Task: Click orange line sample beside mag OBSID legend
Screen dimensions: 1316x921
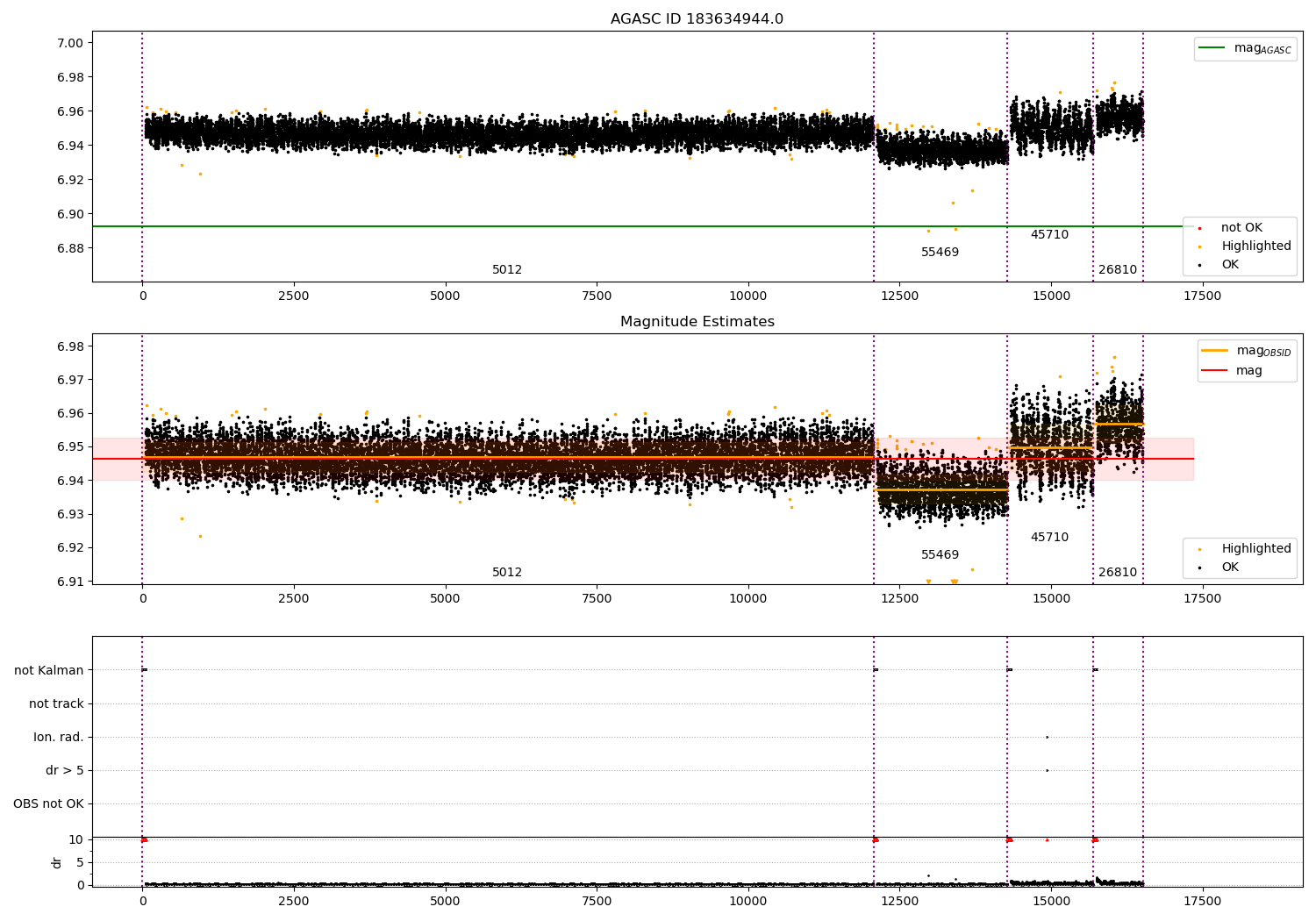Action: [x=1215, y=351]
